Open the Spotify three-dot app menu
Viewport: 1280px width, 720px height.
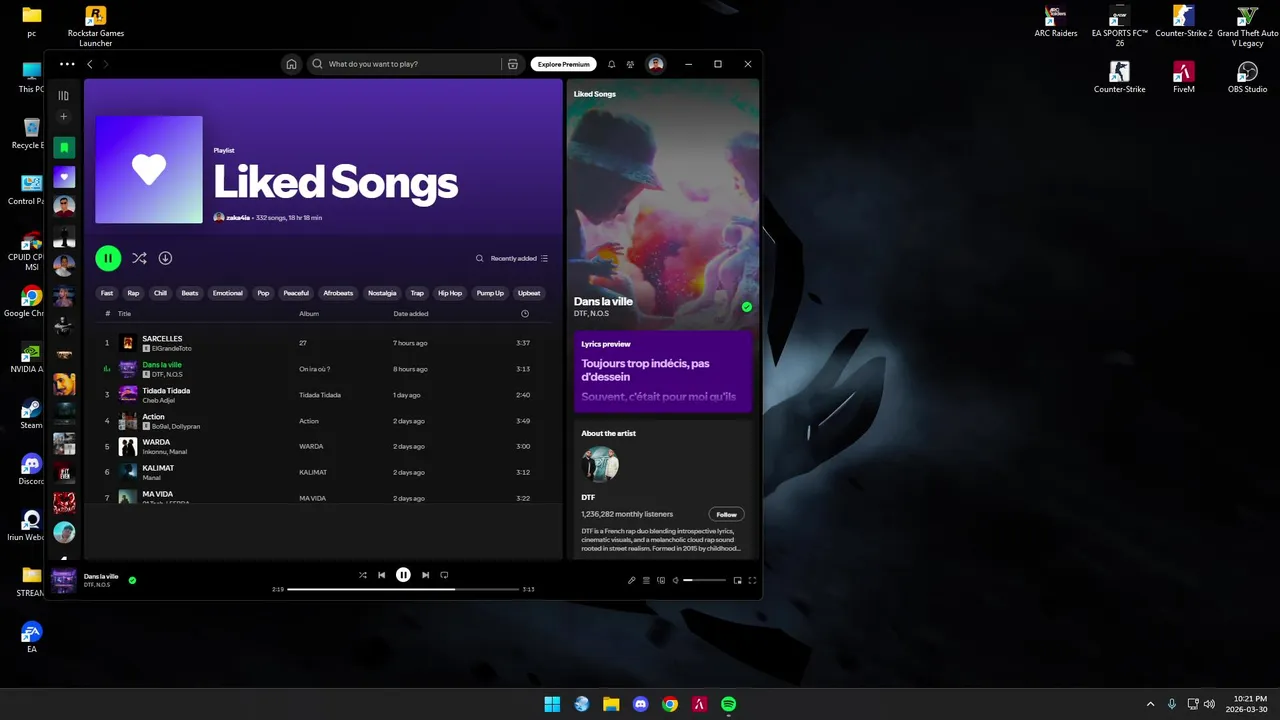(67, 64)
